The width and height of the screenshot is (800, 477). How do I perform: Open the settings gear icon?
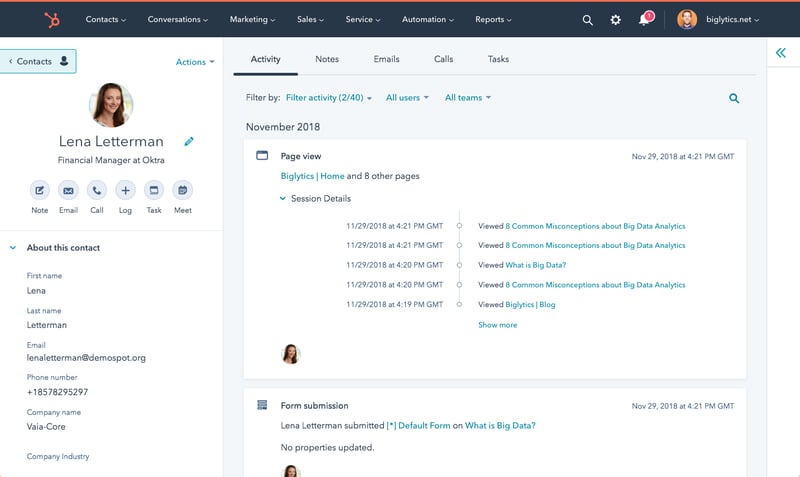(615, 20)
